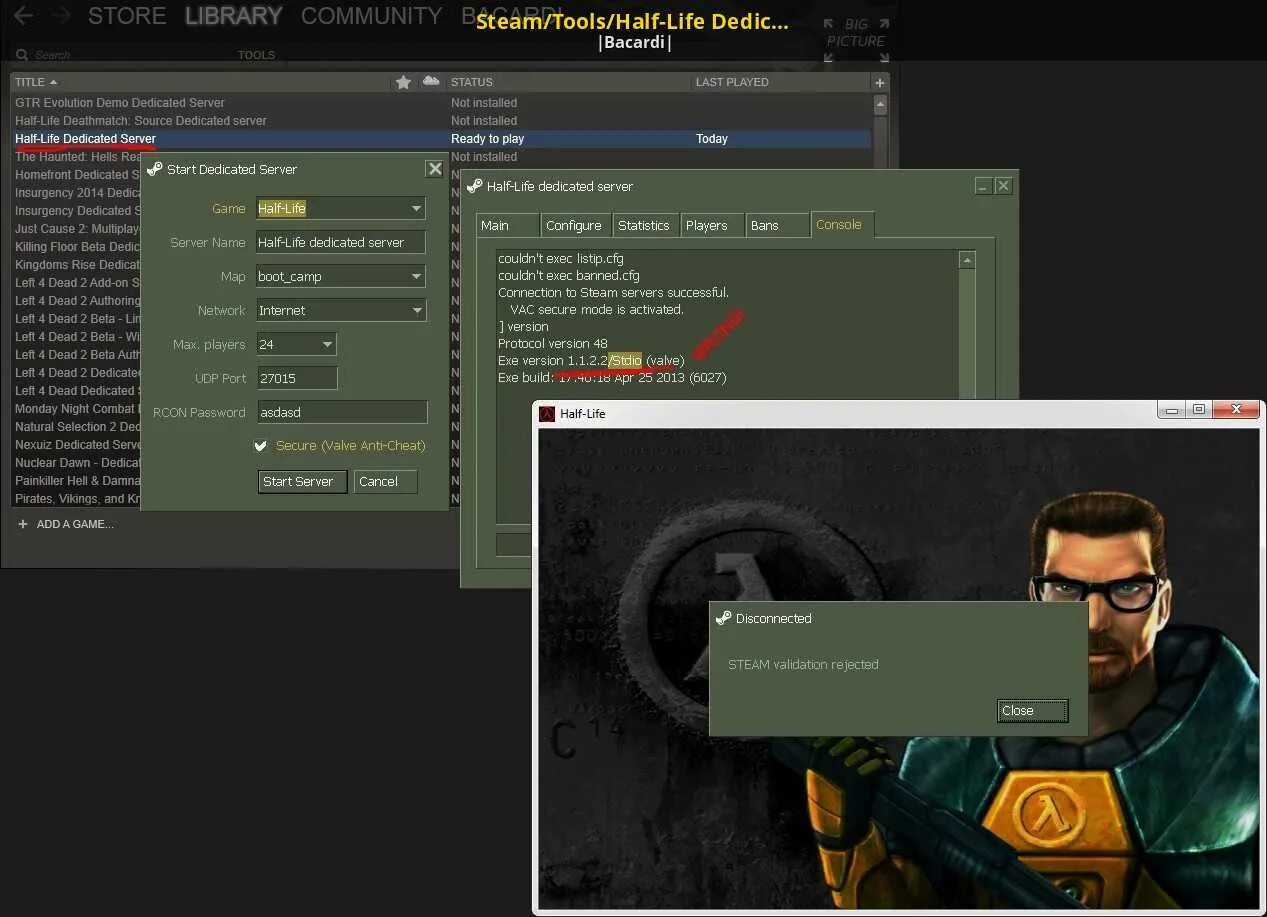
Task: Open the LIBRARY section
Action: pos(234,16)
